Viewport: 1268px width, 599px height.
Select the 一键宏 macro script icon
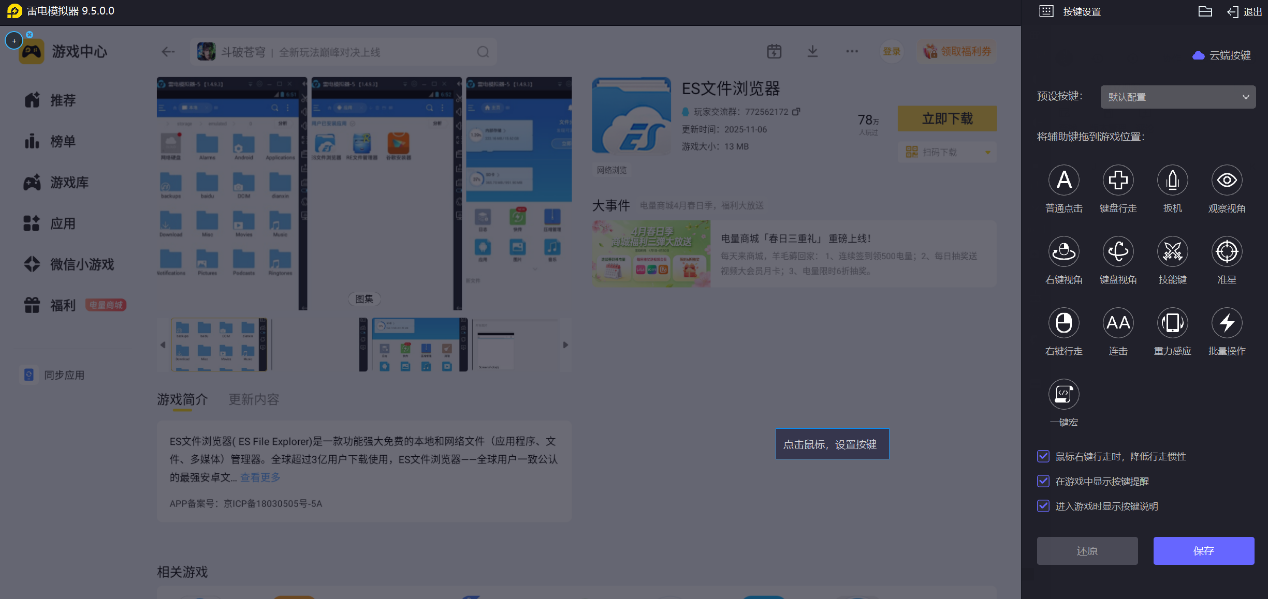1064,394
